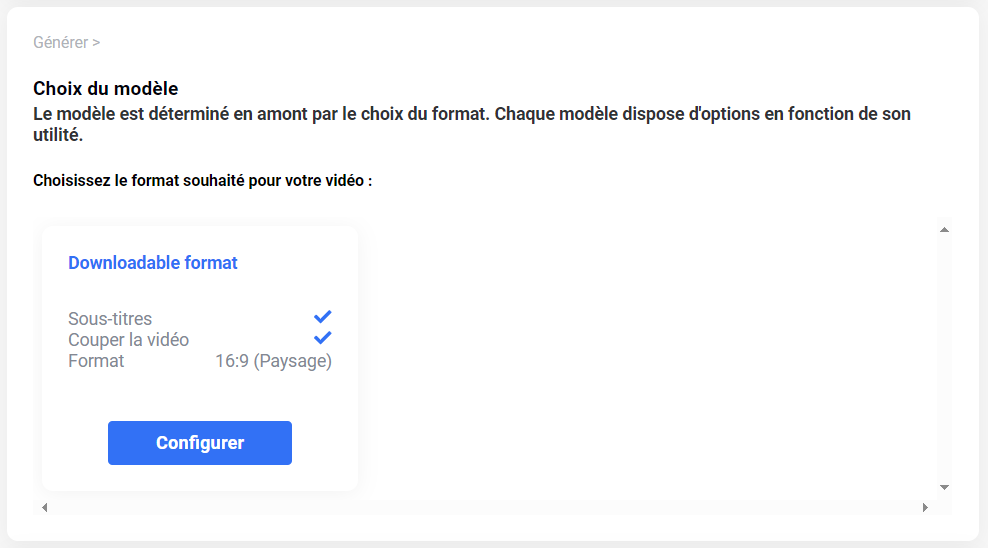
Task: Select the Downloadable format title
Action: tap(152, 263)
